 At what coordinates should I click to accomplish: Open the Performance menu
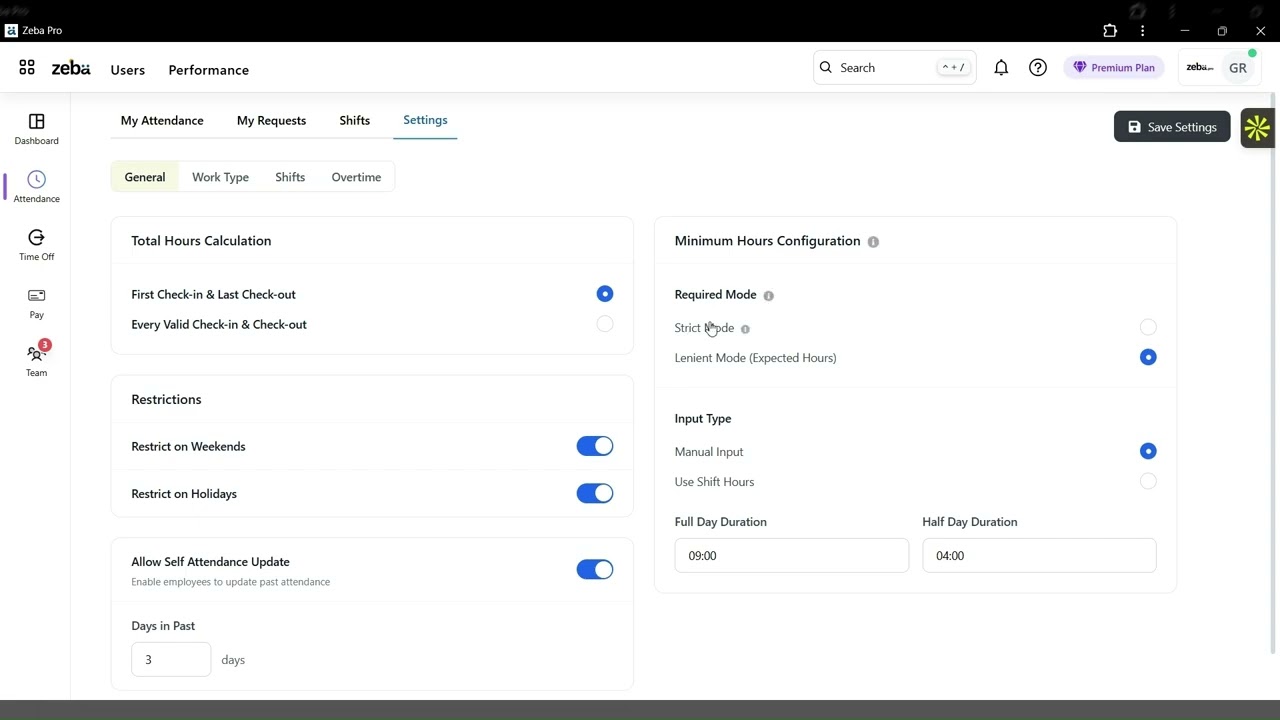click(209, 70)
